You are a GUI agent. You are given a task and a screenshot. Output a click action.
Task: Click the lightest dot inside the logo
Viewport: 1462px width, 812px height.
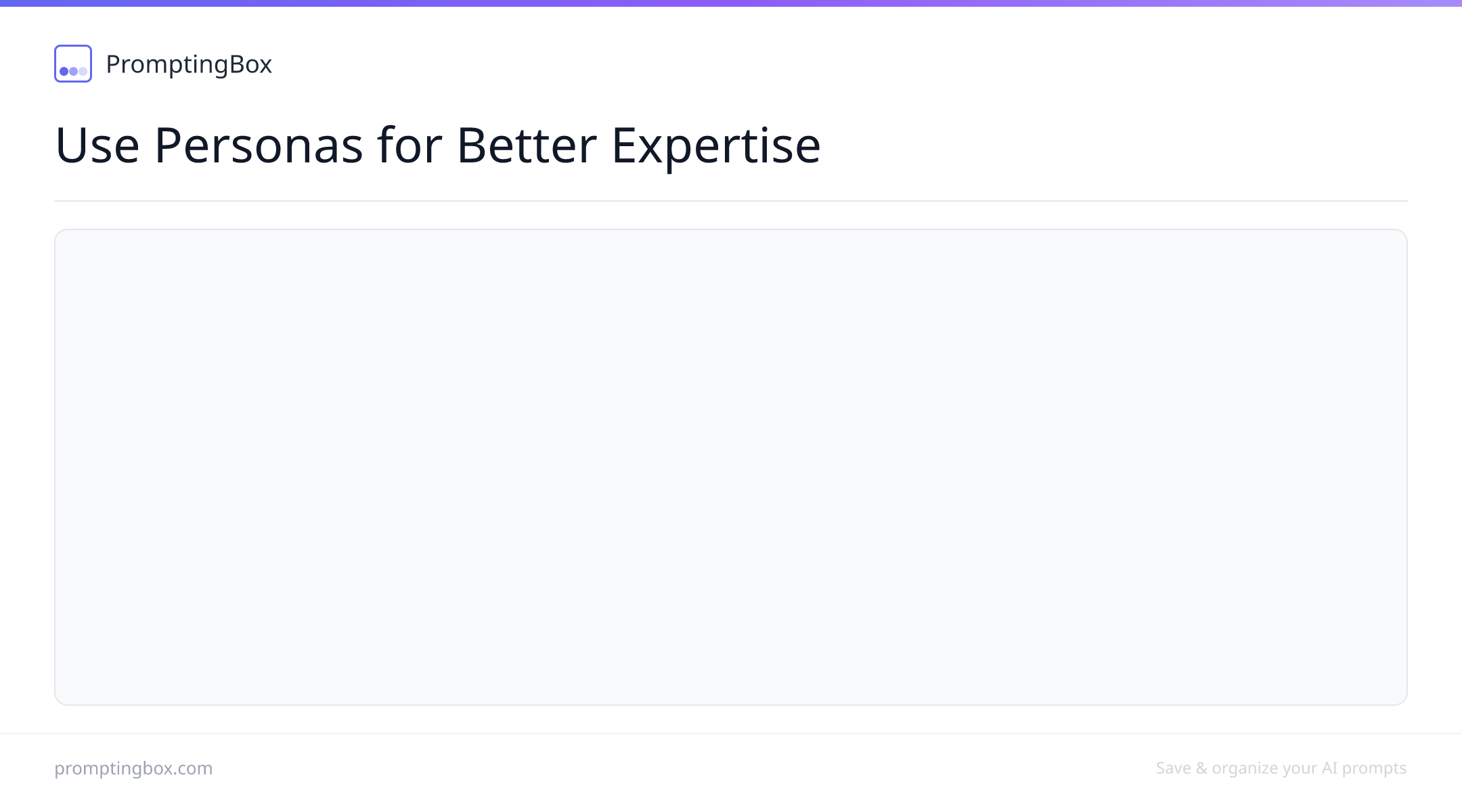[x=83, y=71]
